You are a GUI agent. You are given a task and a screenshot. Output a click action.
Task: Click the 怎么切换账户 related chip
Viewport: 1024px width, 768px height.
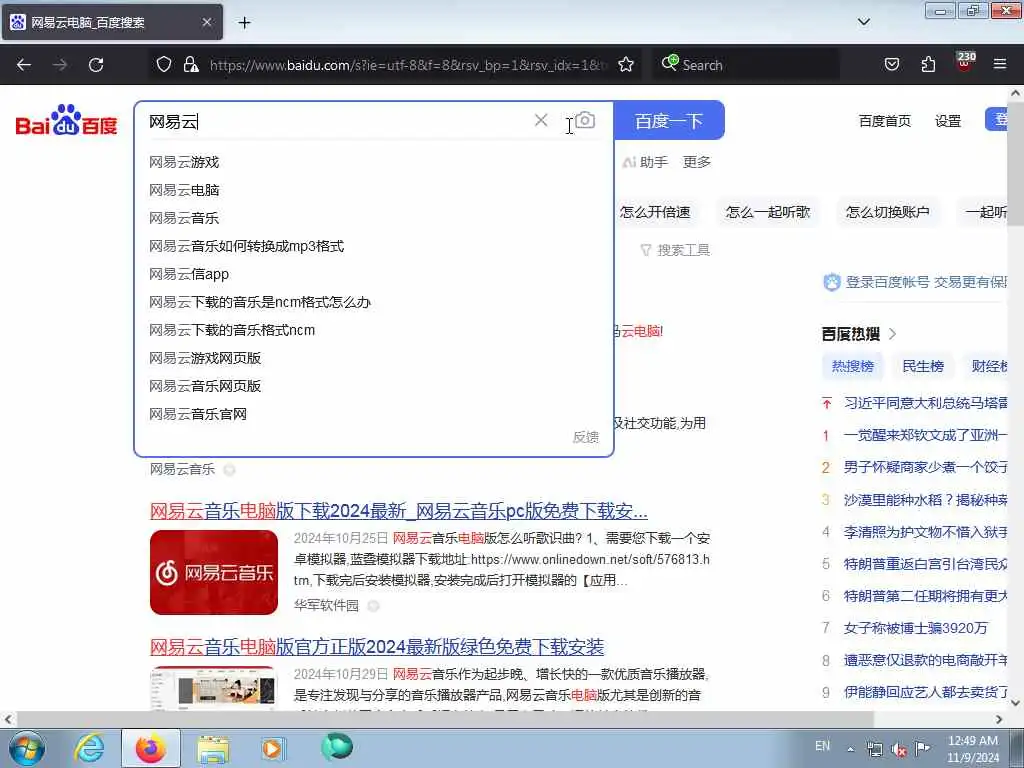pos(888,212)
